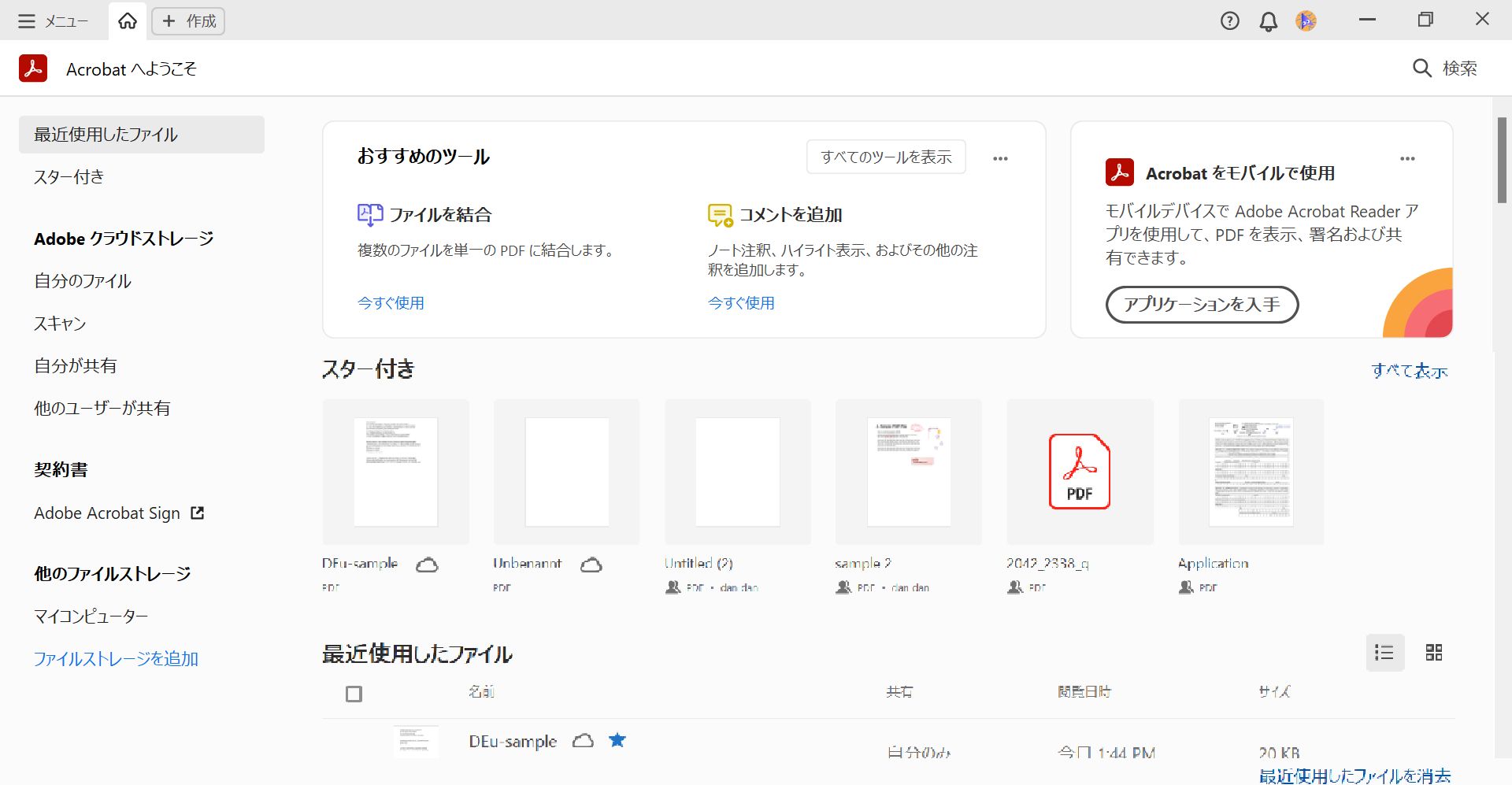Select the list view display toggle
The image size is (1512, 785).
coord(1385,653)
